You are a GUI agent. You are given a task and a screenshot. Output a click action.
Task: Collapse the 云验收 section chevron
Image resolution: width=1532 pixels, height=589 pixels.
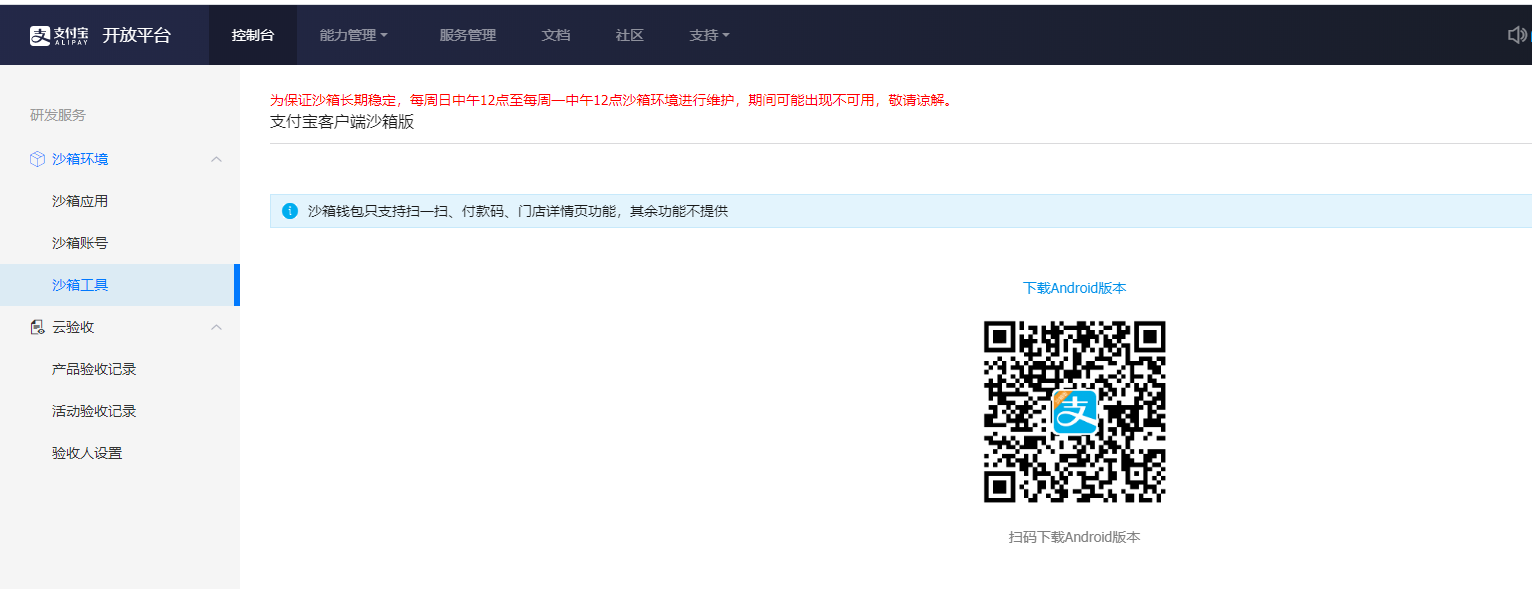click(216, 327)
